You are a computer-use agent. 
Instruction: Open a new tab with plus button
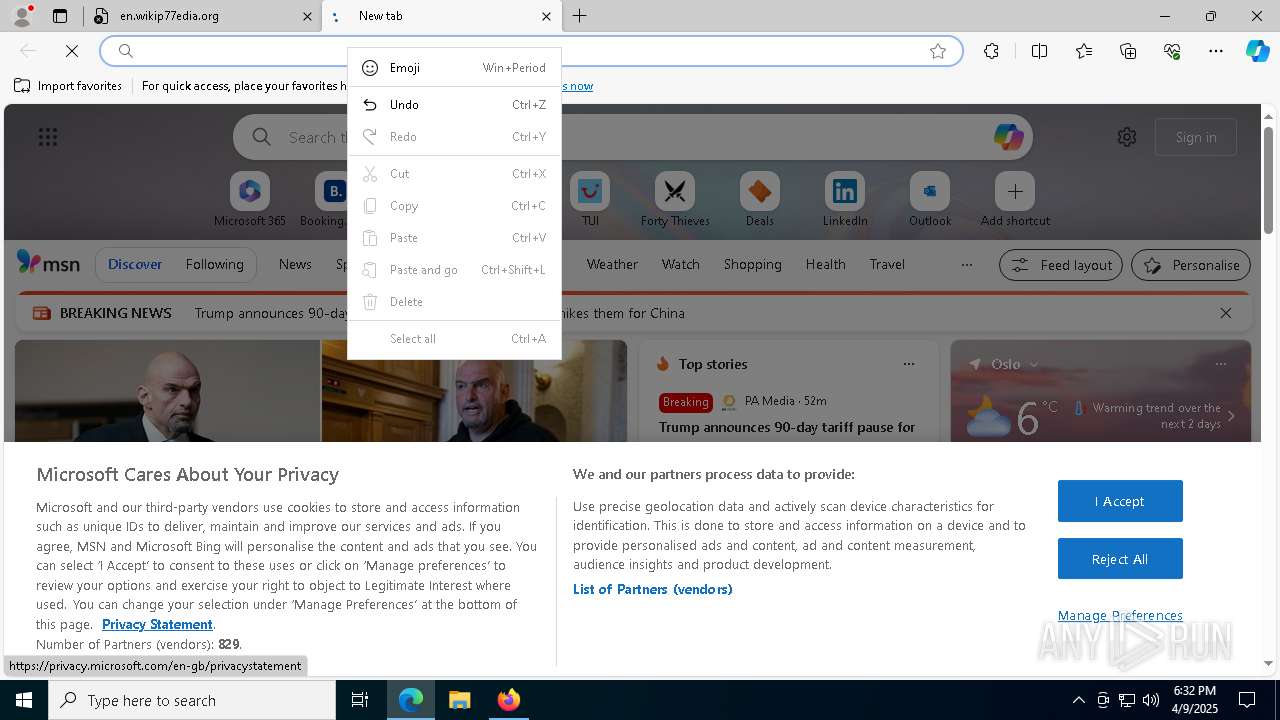(579, 16)
